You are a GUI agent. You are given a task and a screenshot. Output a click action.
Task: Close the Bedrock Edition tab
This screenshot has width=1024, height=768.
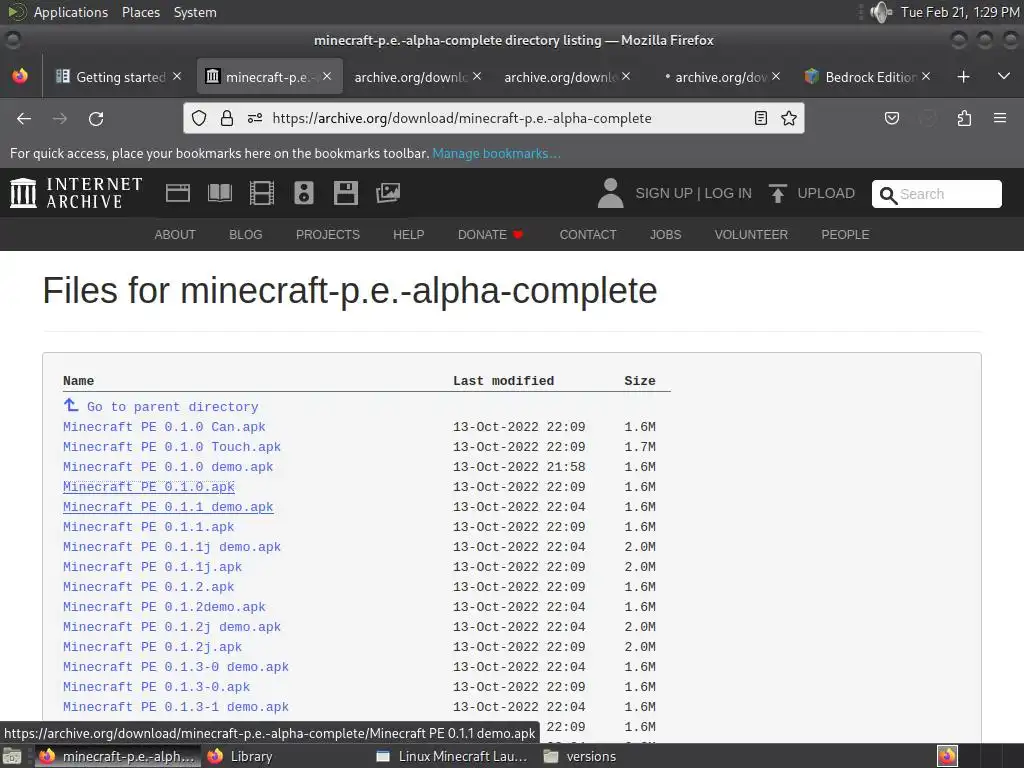(x=926, y=76)
